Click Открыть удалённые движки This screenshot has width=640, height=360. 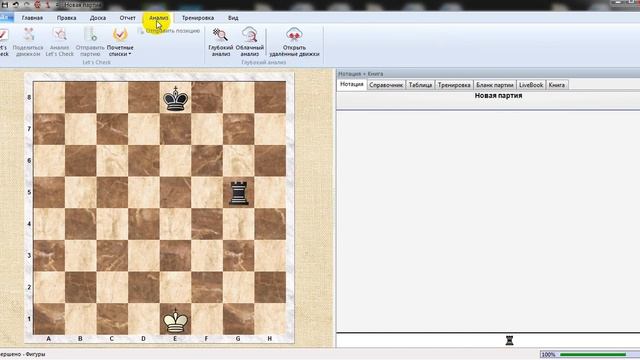point(294,42)
